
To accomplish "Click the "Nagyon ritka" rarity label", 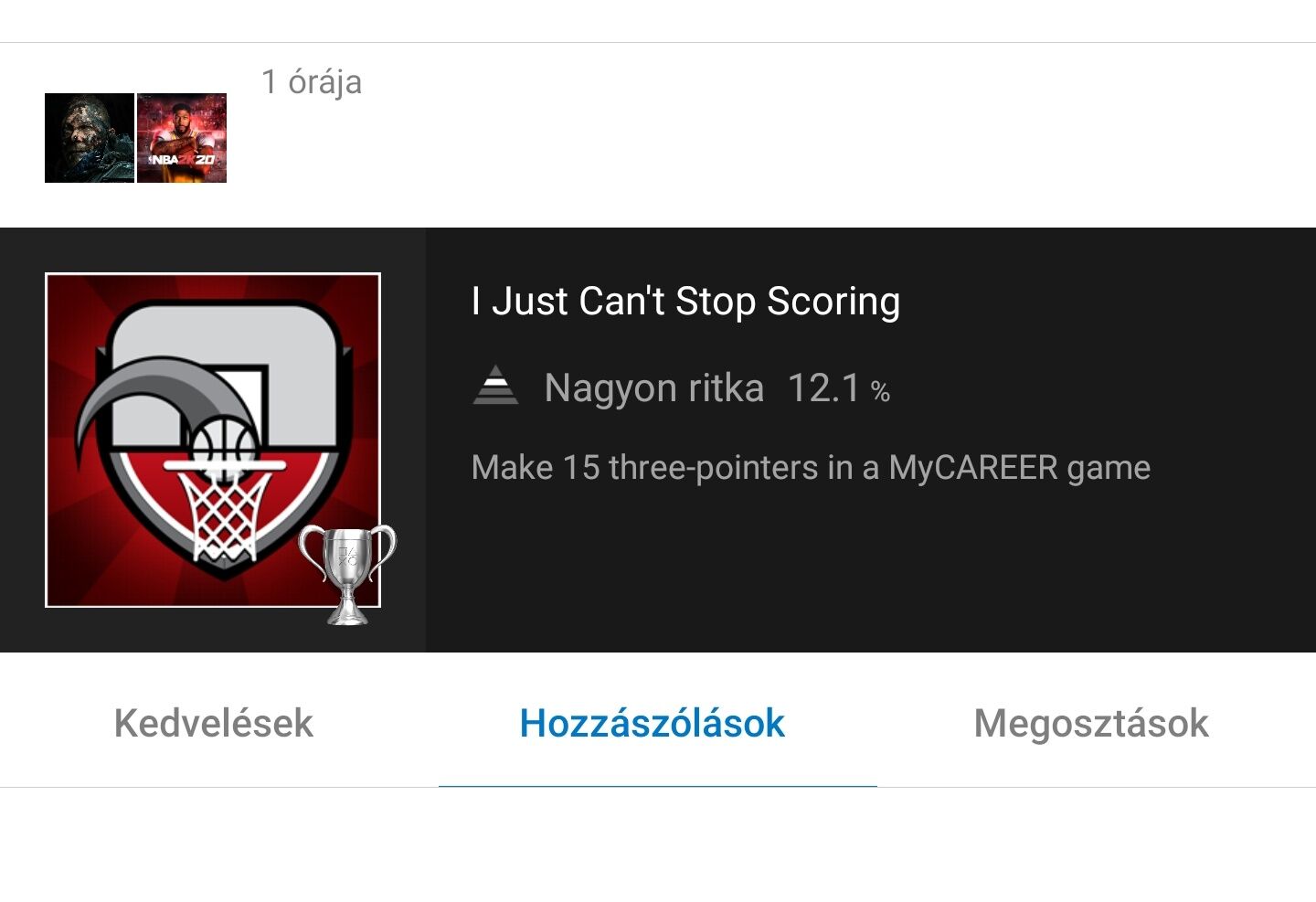I will point(653,387).
